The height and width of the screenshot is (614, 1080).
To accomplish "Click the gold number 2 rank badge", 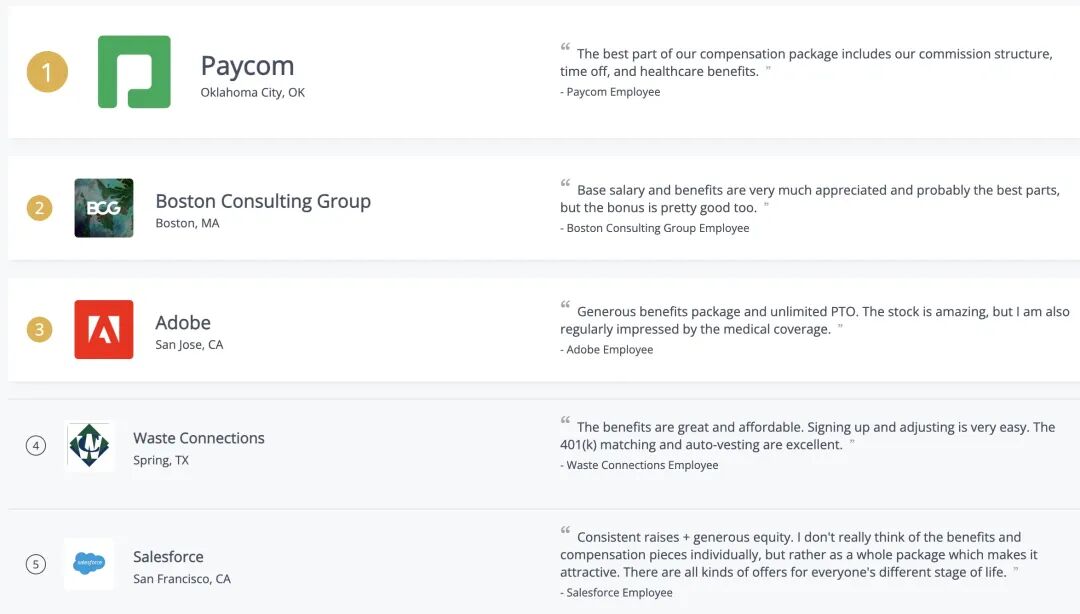I will point(39,208).
